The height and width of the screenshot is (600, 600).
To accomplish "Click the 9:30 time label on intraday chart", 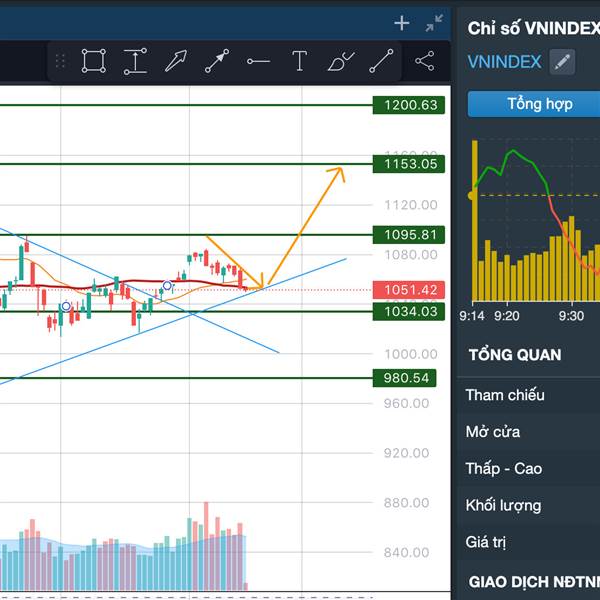I will (x=571, y=316).
